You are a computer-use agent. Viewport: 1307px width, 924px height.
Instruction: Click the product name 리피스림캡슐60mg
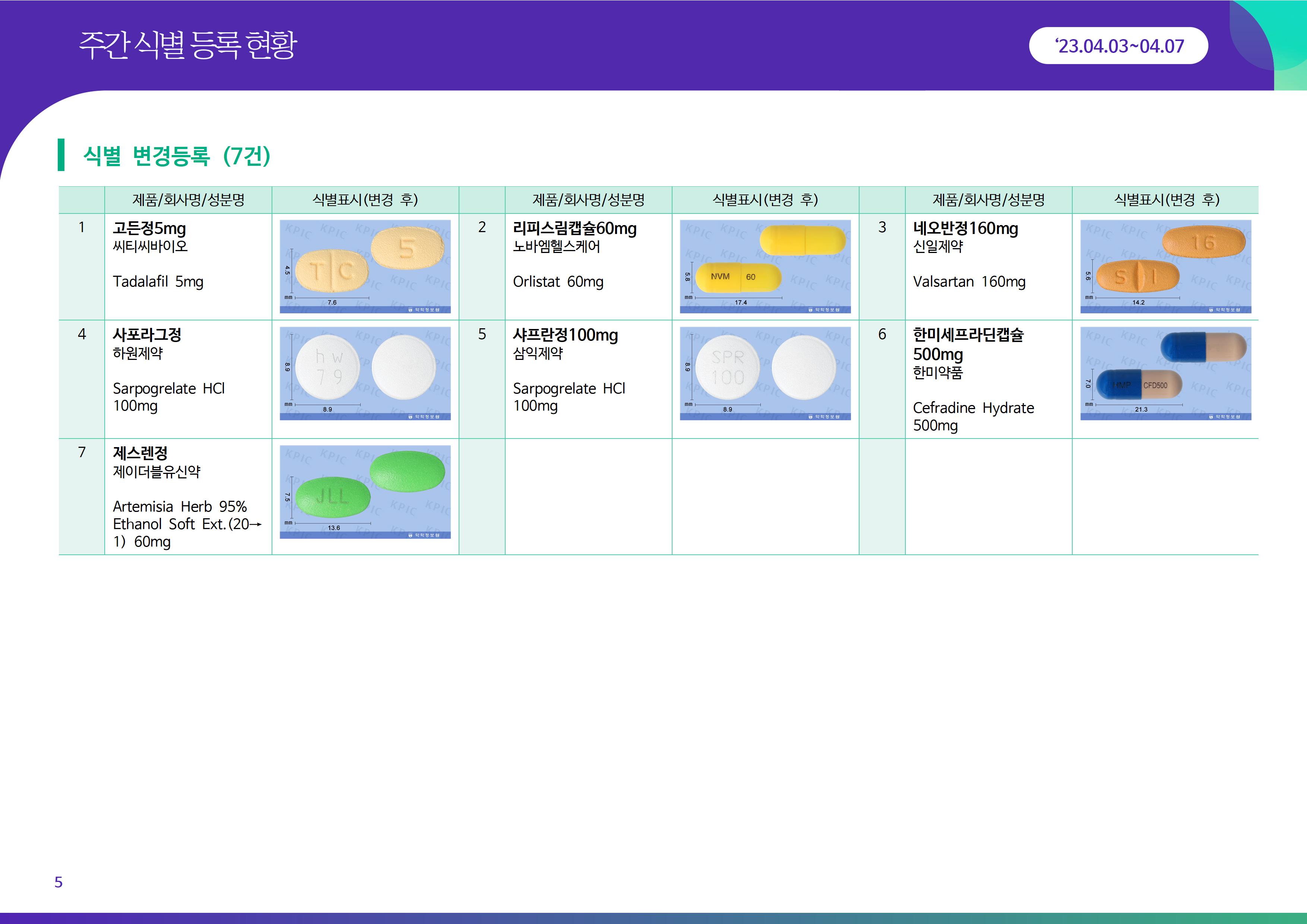(x=575, y=228)
